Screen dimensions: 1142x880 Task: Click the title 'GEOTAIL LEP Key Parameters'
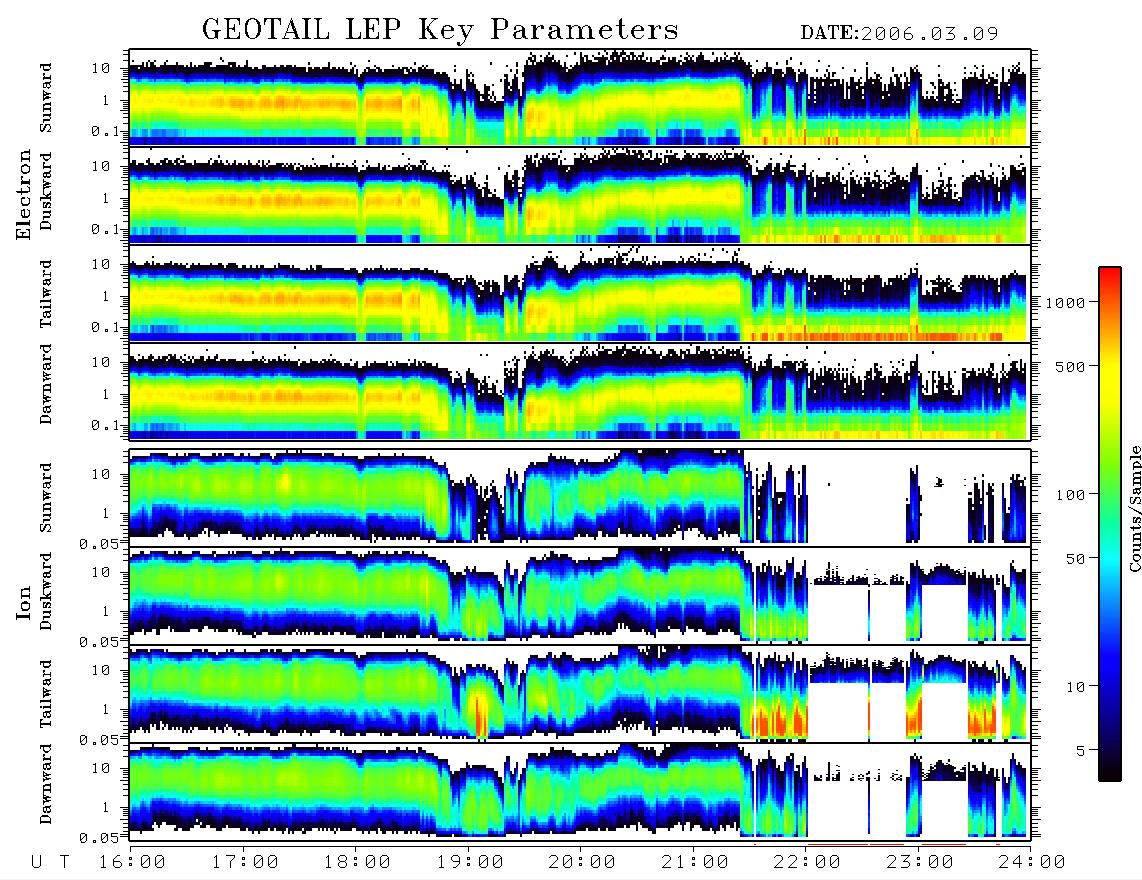point(440,30)
